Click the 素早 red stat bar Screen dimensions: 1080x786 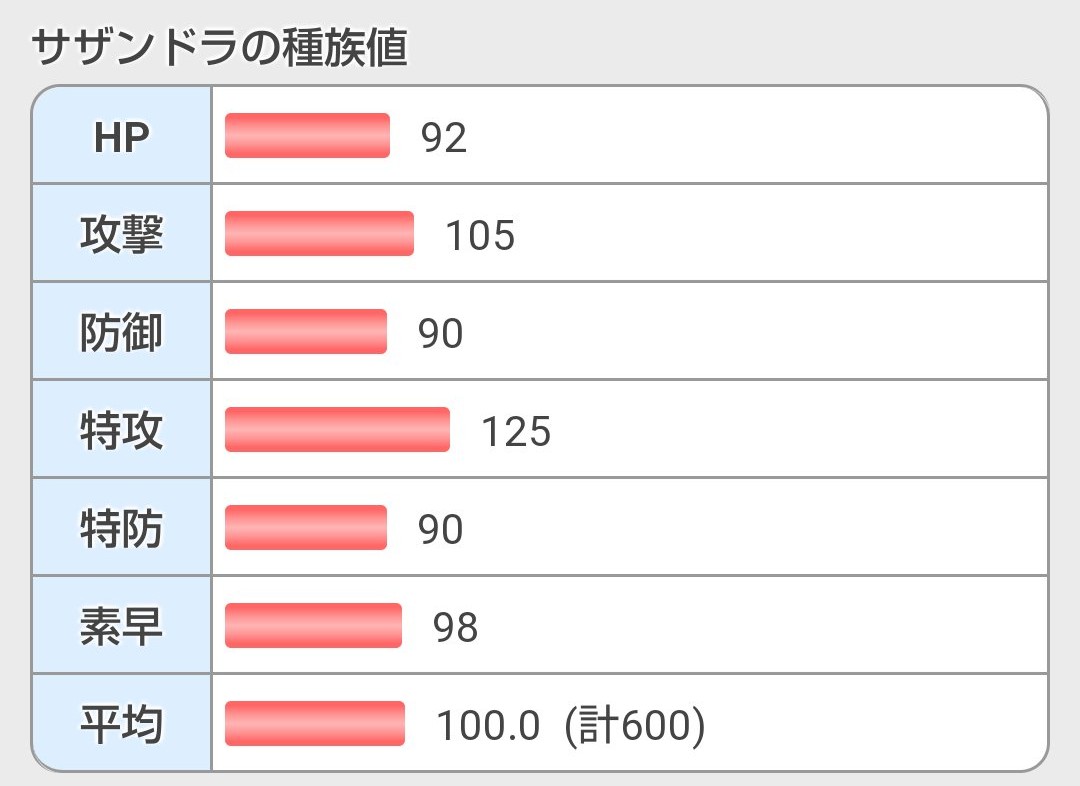click(x=313, y=626)
